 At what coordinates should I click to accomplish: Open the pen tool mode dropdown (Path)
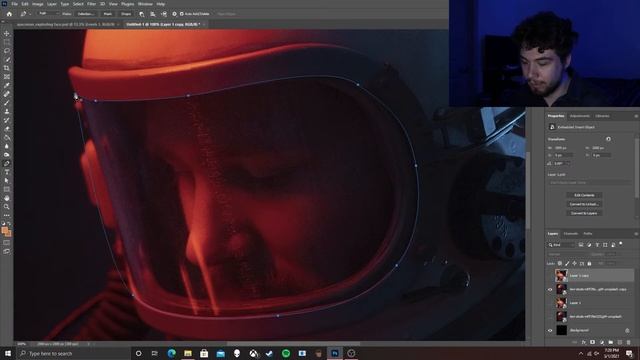[x=48, y=14]
